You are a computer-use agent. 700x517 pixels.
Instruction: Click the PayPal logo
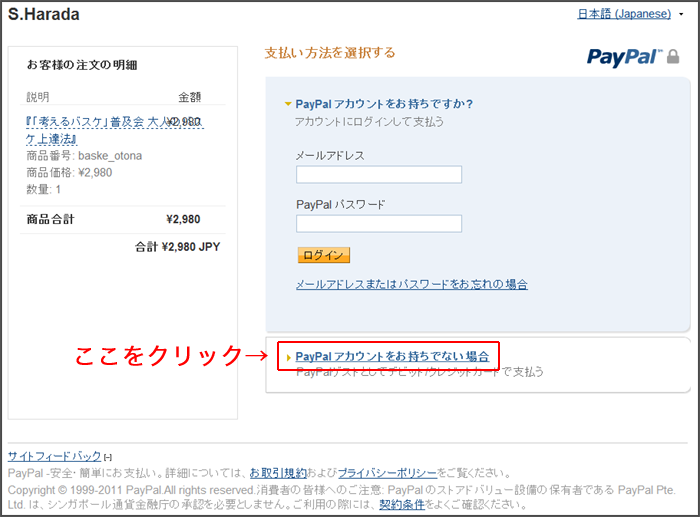tap(625, 58)
